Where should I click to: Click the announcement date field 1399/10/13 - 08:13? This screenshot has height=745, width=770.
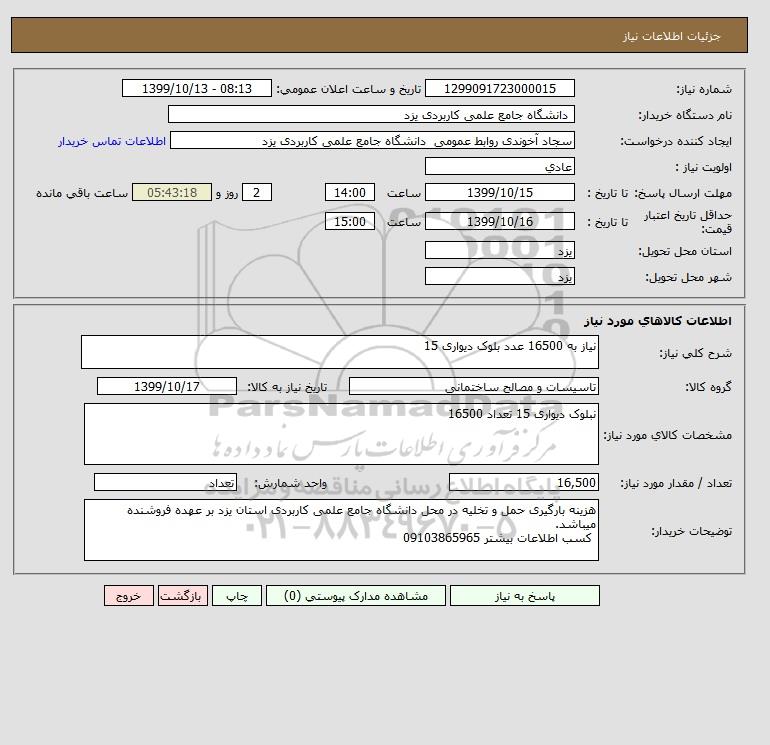point(196,88)
